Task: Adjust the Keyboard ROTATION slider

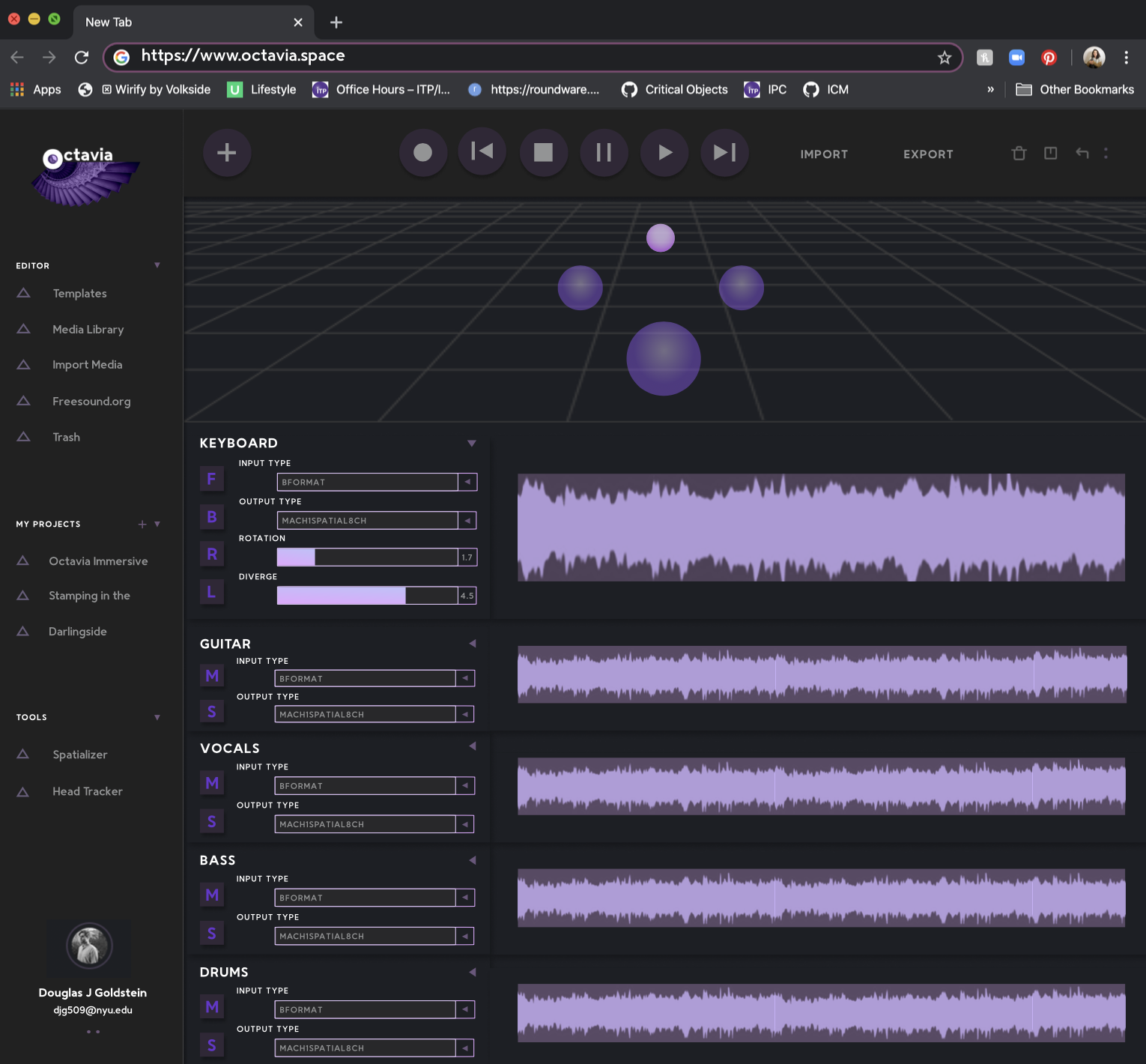Action: click(368, 557)
